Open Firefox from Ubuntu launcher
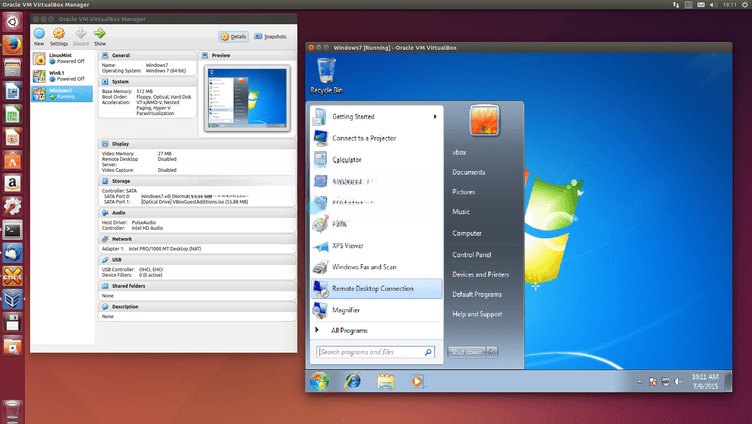 click(12, 45)
